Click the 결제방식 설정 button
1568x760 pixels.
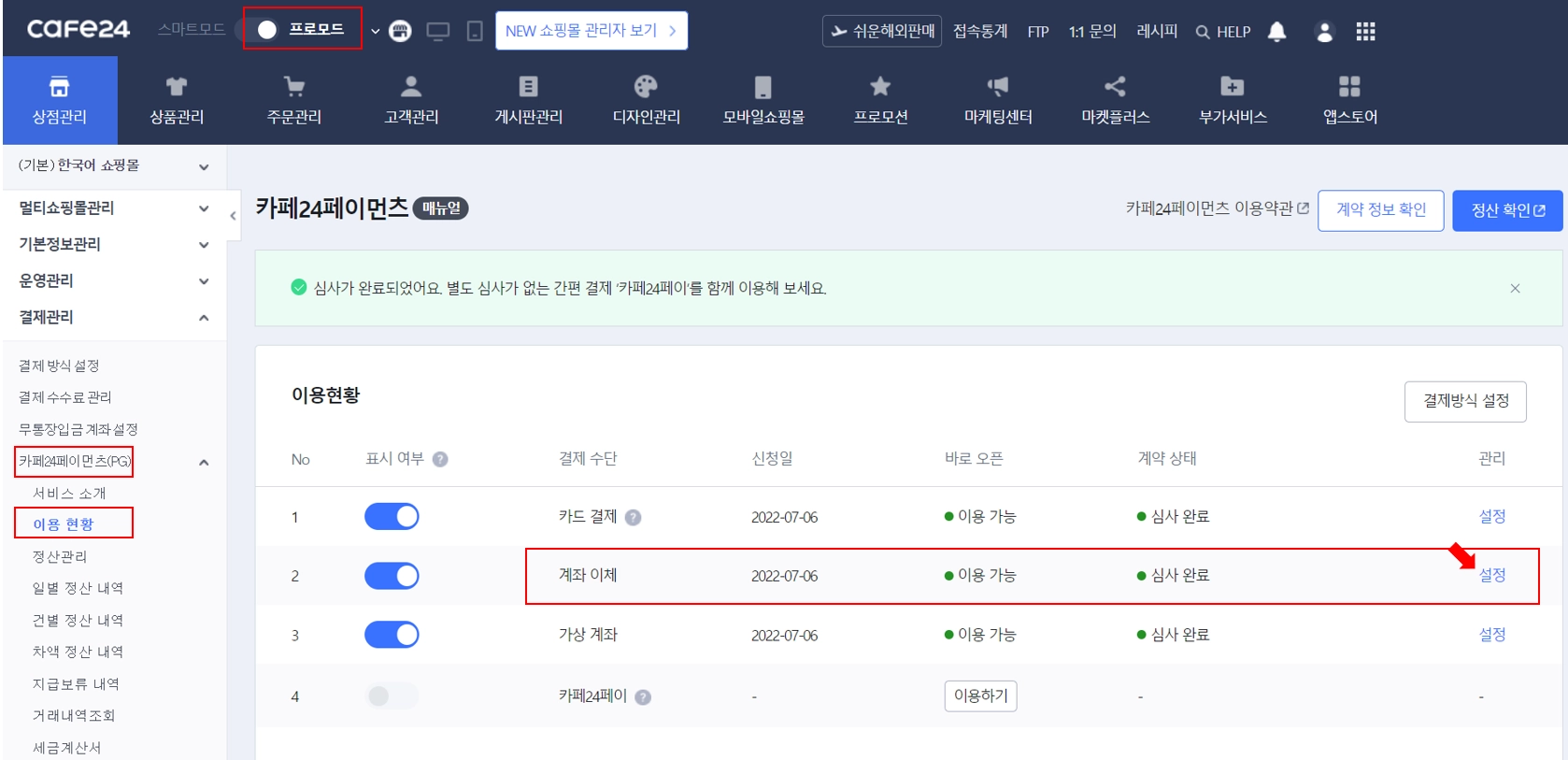1465,401
